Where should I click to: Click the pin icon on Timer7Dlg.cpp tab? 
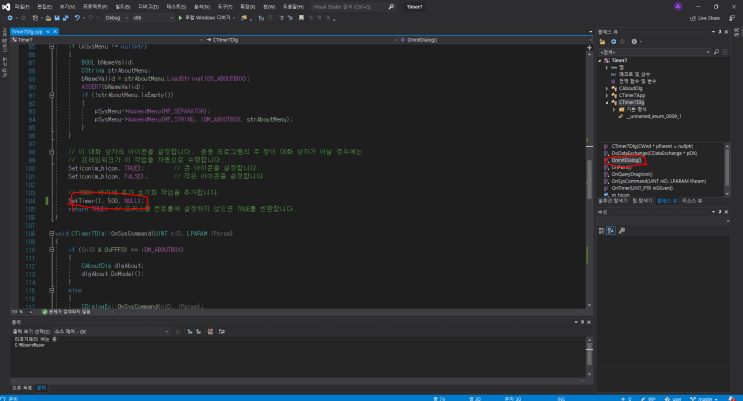pyautogui.click(x=48, y=32)
